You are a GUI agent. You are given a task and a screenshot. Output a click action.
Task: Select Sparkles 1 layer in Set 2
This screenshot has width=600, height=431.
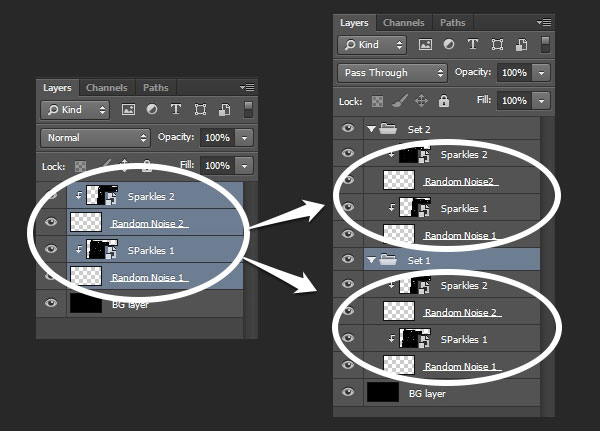[x=452, y=207]
